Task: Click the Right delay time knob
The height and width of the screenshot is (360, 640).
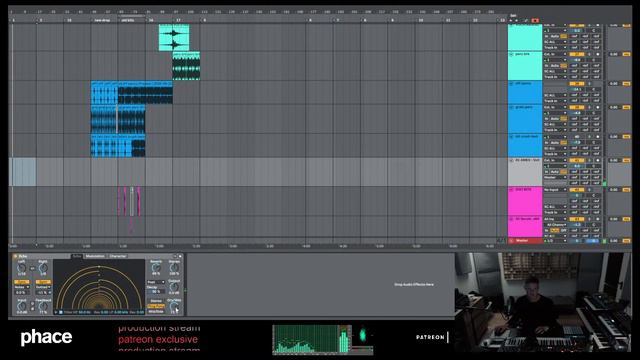Action: point(43,268)
